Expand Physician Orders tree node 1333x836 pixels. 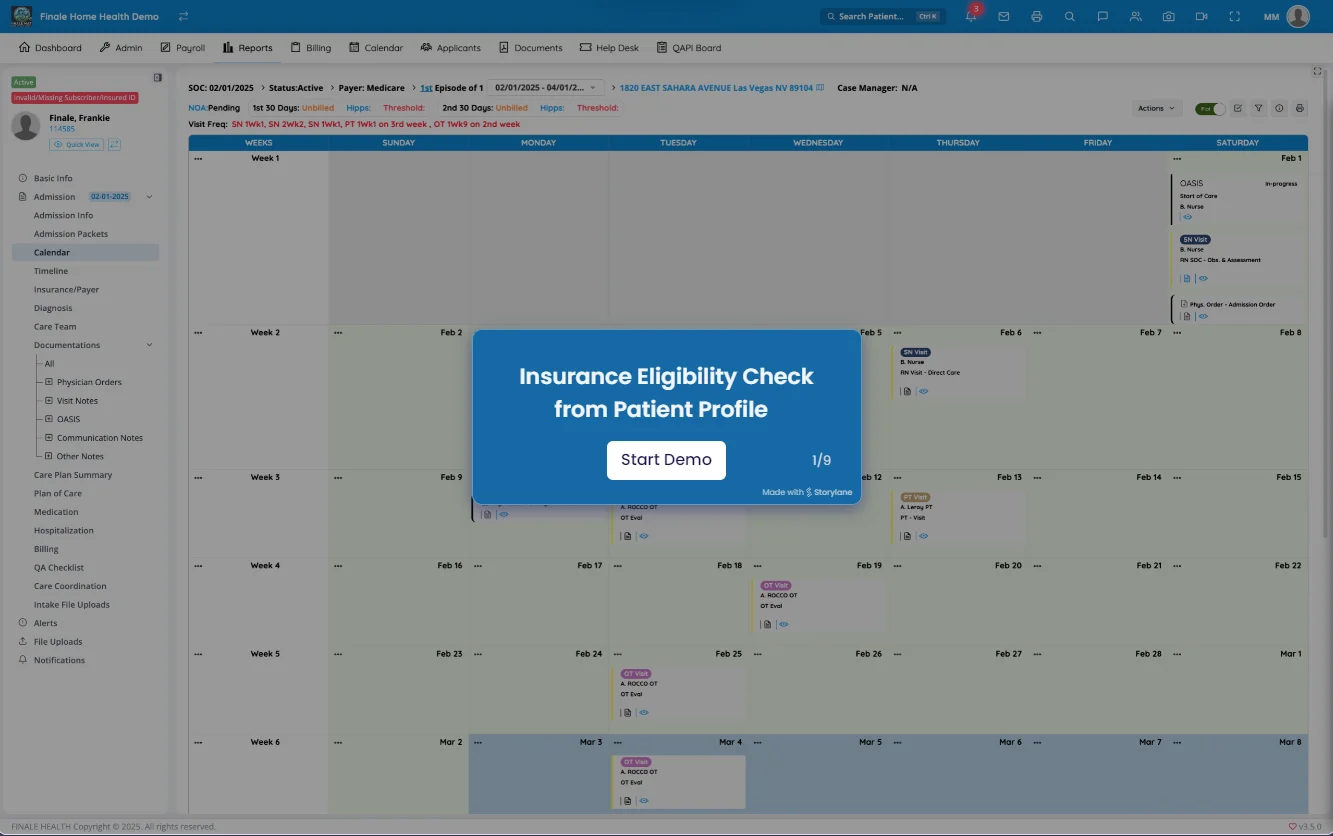48,382
